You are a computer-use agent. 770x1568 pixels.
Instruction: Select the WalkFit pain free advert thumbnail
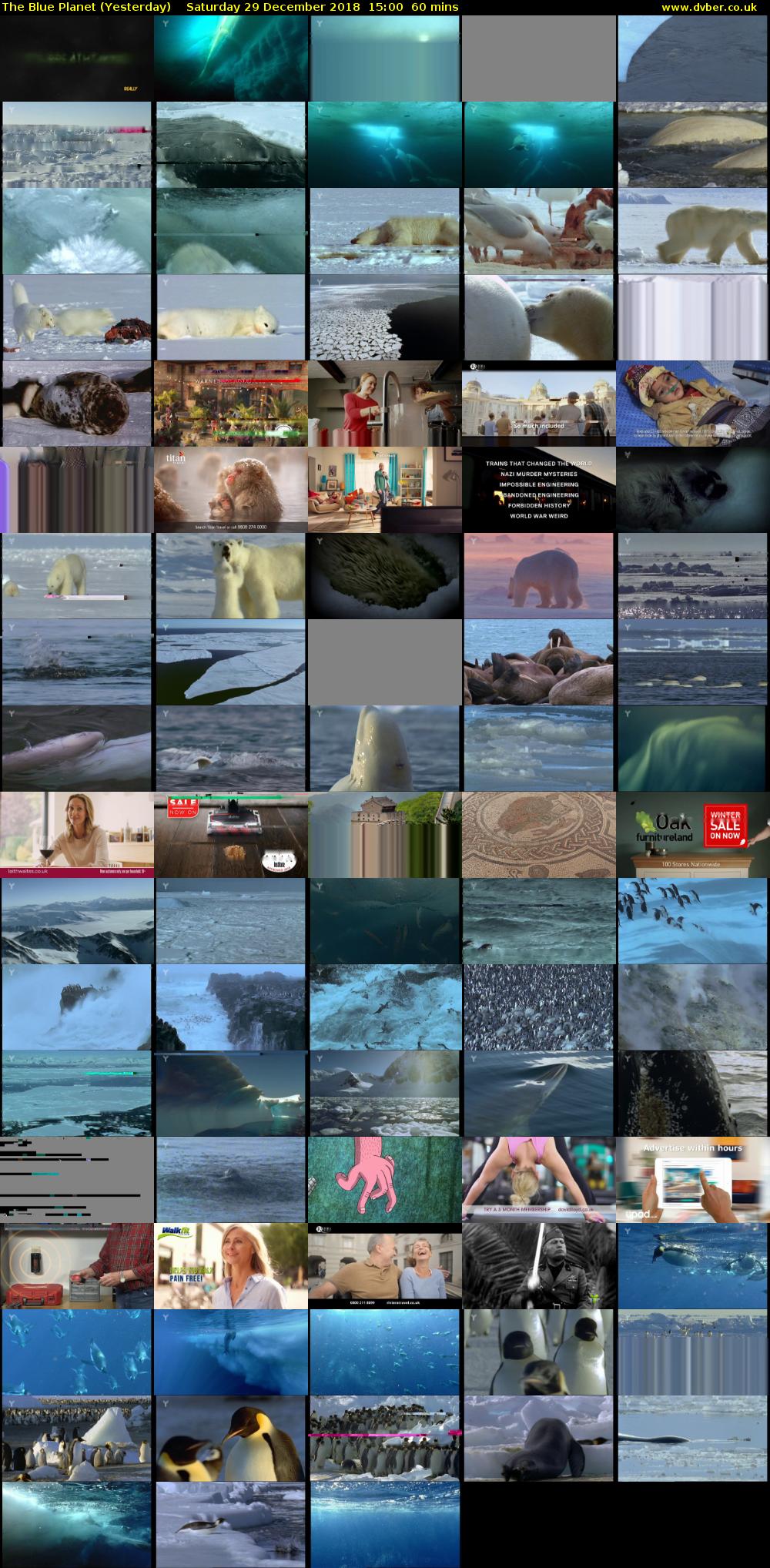(x=231, y=1266)
